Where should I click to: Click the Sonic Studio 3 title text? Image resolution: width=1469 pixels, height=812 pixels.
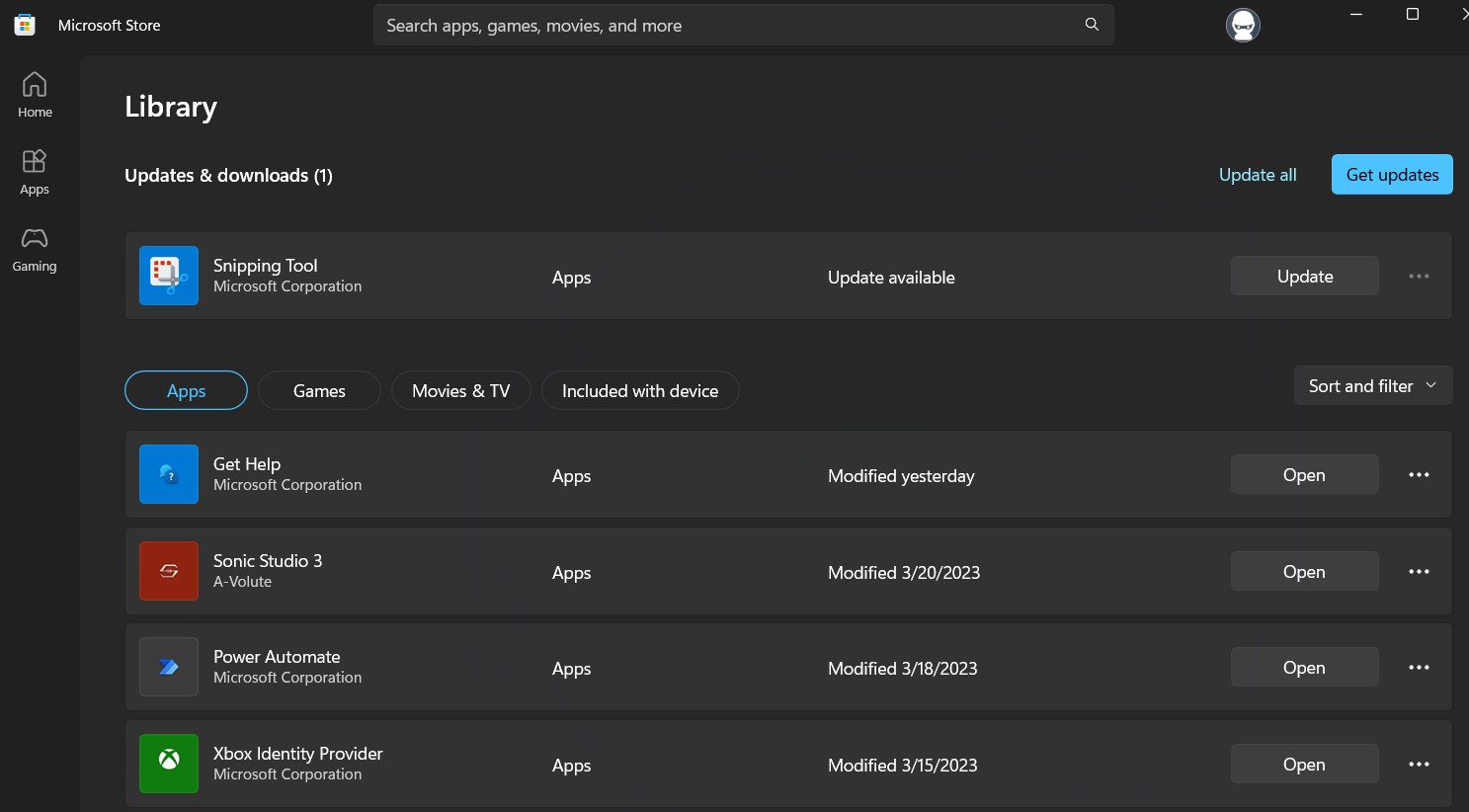pyautogui.click(x=268, y=560)
